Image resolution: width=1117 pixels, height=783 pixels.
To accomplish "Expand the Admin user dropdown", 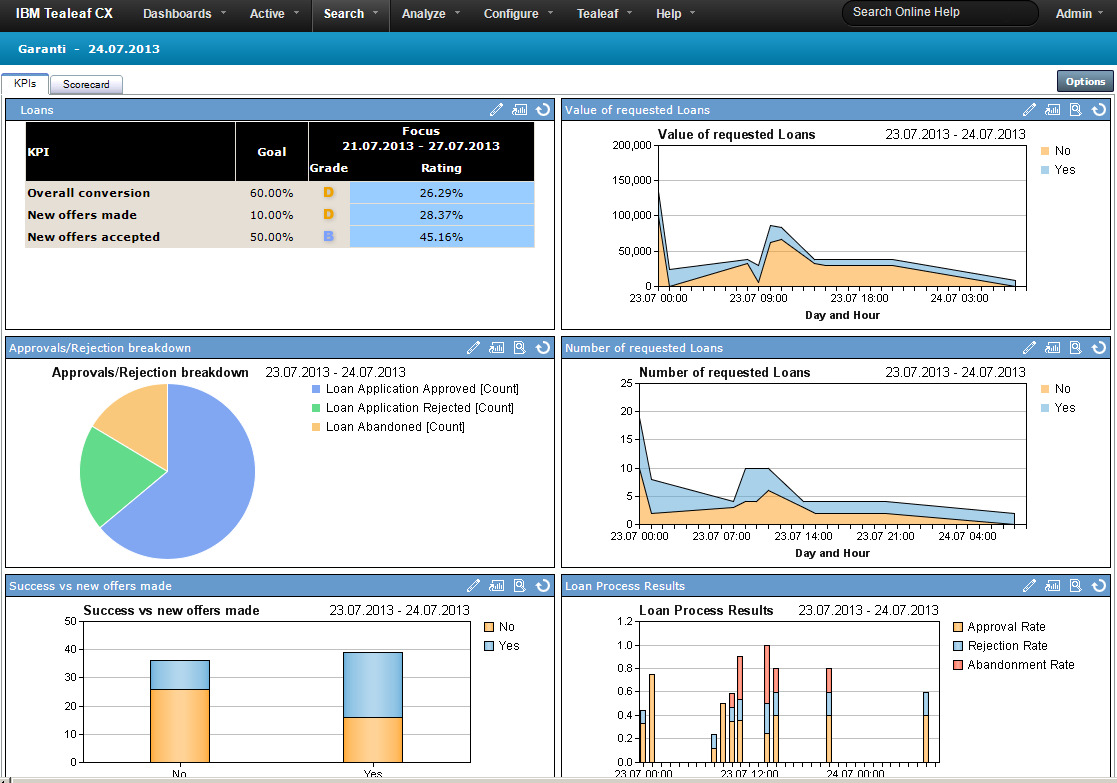I will tap(1080, 14).
